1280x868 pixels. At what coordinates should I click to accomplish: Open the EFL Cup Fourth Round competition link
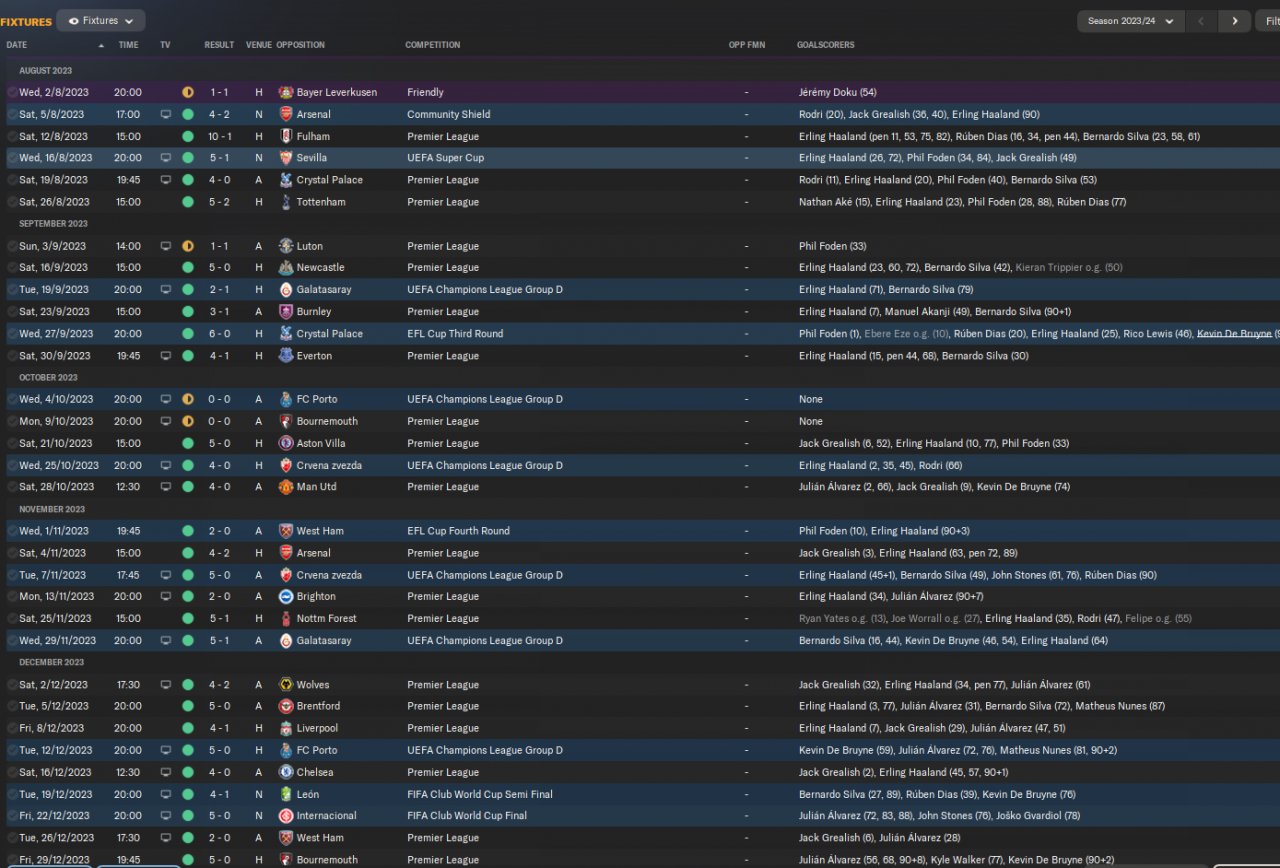[458, 531]
